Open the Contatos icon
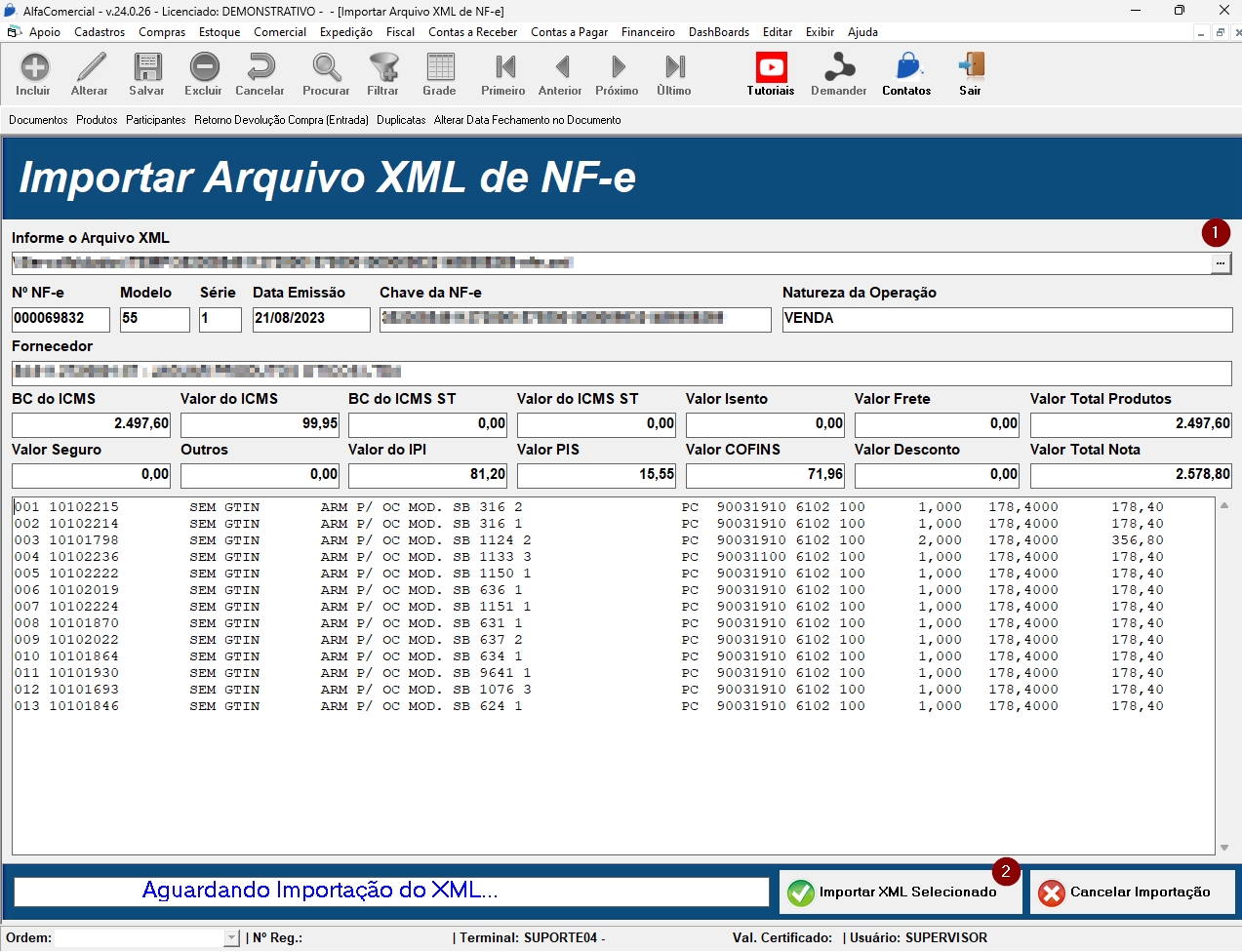This screenshot has height=952, width=1242. 907,67
